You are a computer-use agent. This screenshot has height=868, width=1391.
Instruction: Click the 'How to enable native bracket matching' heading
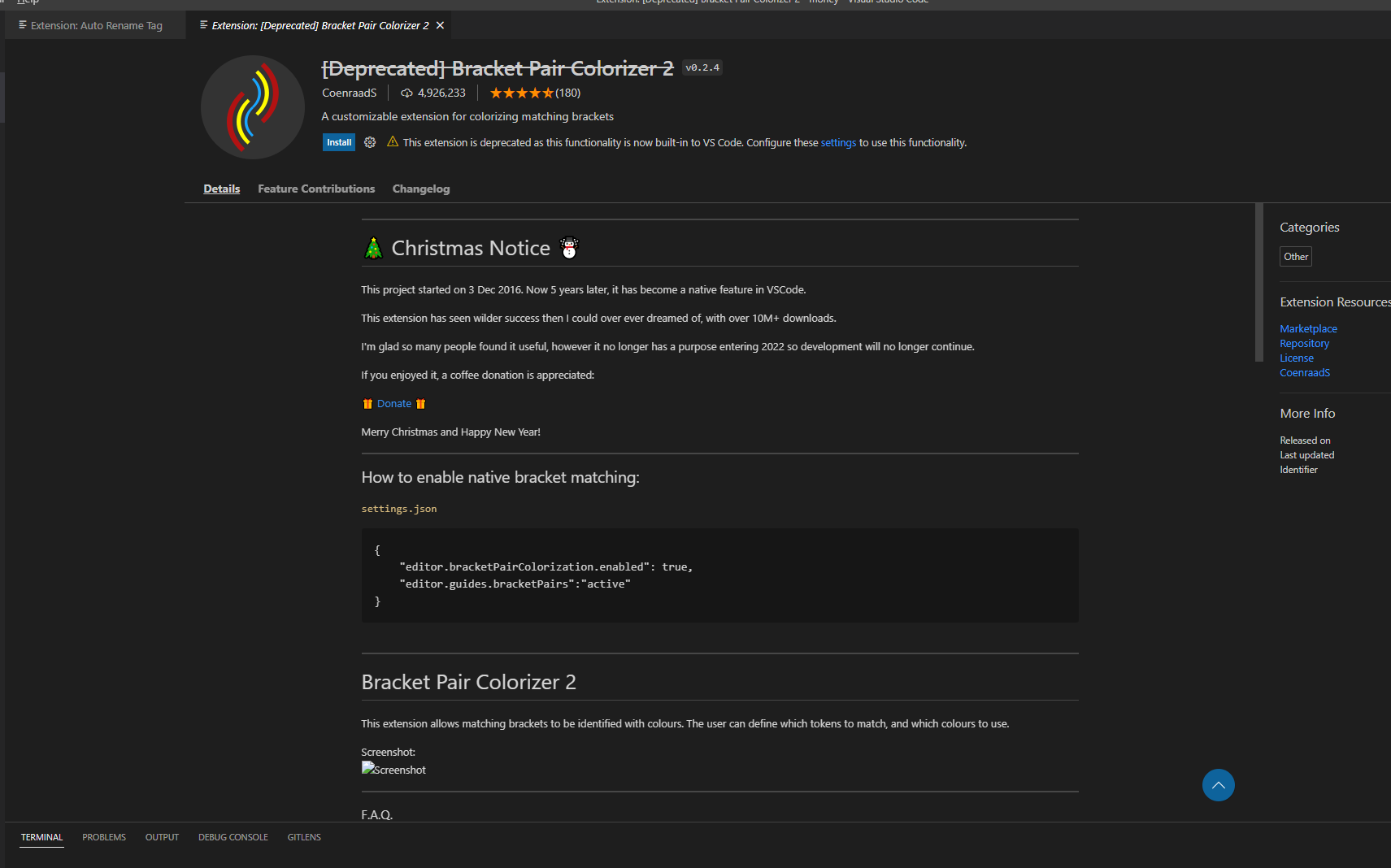[501, 477]
